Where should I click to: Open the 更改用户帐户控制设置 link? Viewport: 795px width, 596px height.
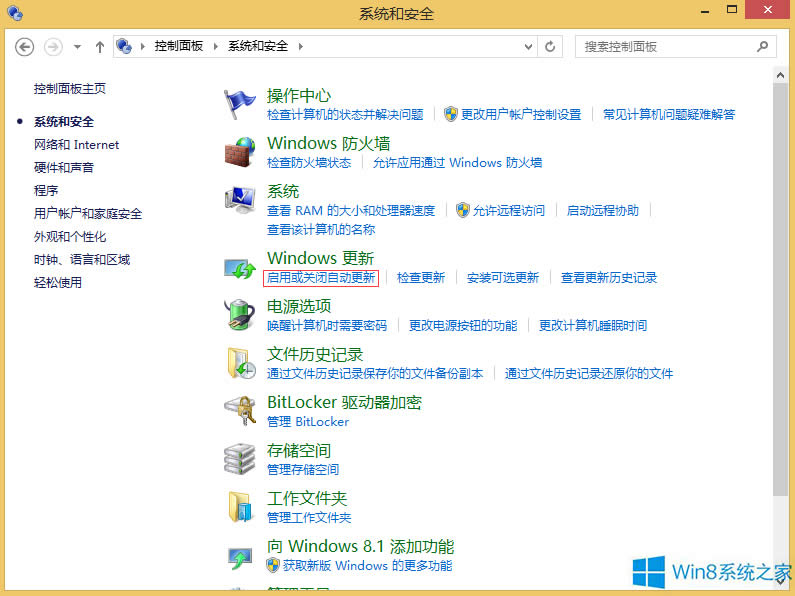pyautogui.click(x=520, y=115)
